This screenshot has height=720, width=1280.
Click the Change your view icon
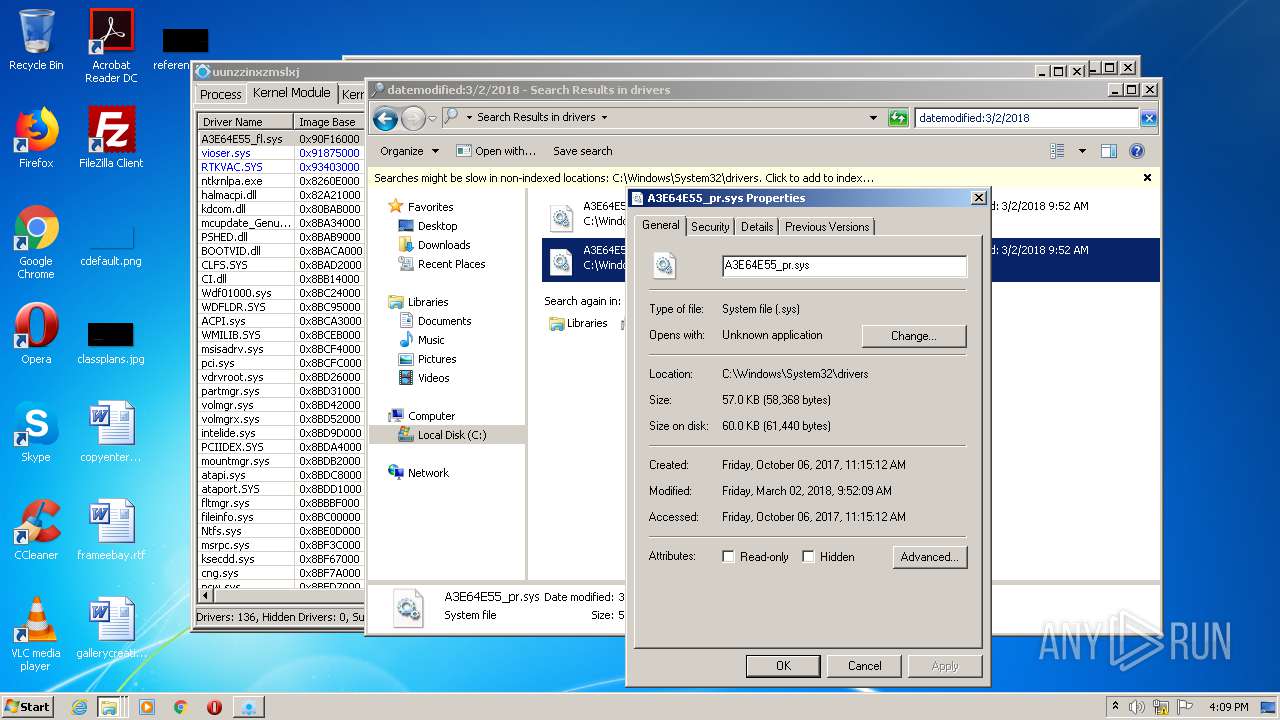pyautogui.click(x=1057, y=151)
